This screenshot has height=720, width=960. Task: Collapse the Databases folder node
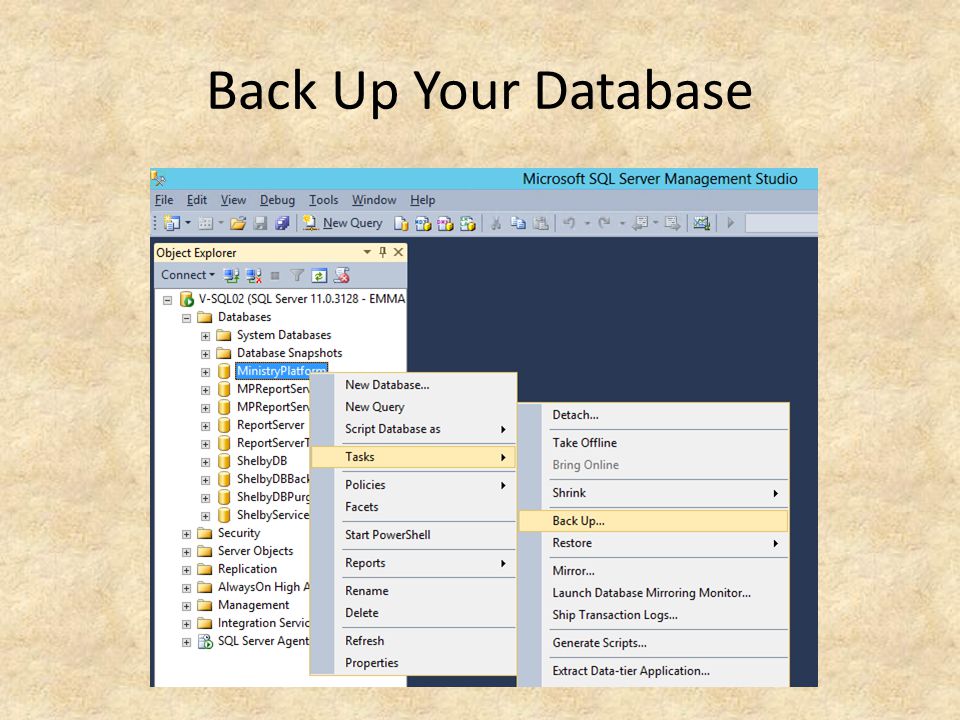click(186, 318)
